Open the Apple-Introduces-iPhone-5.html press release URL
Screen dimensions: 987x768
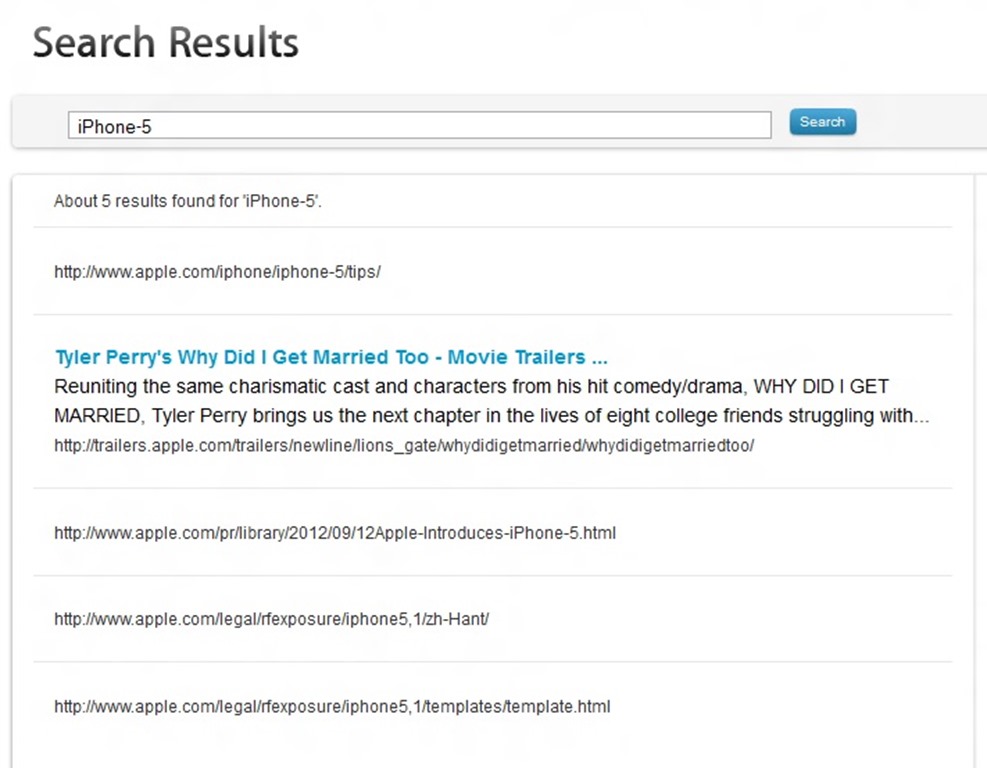pyautogui.click(x=334, y=533)
